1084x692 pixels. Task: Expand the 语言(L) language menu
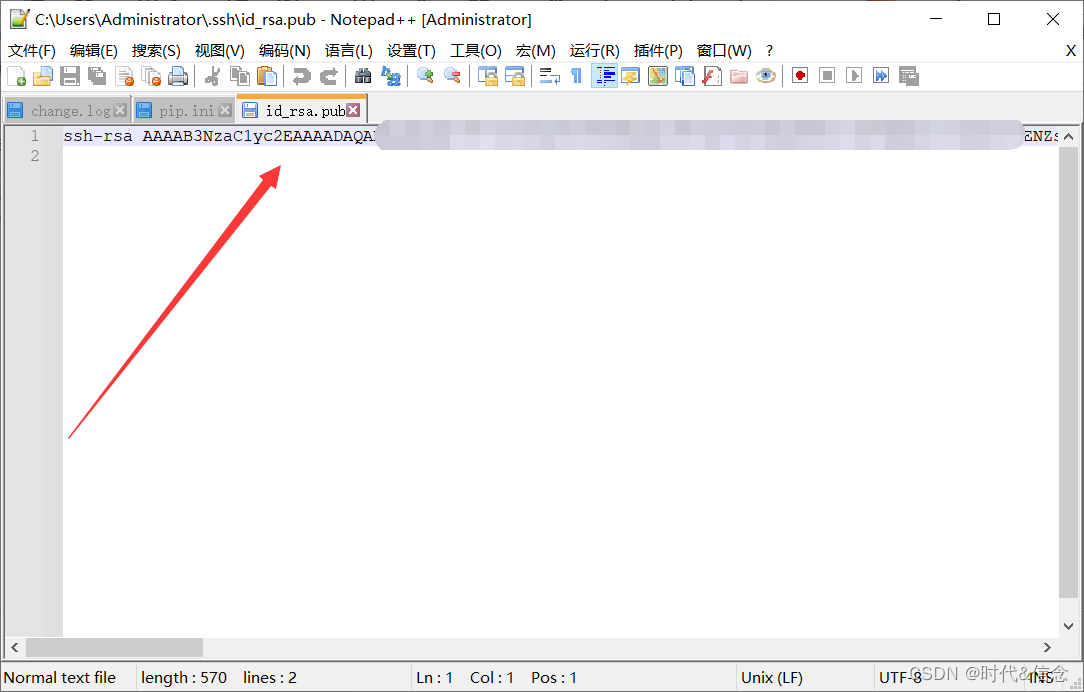click(x=348, y=51)
